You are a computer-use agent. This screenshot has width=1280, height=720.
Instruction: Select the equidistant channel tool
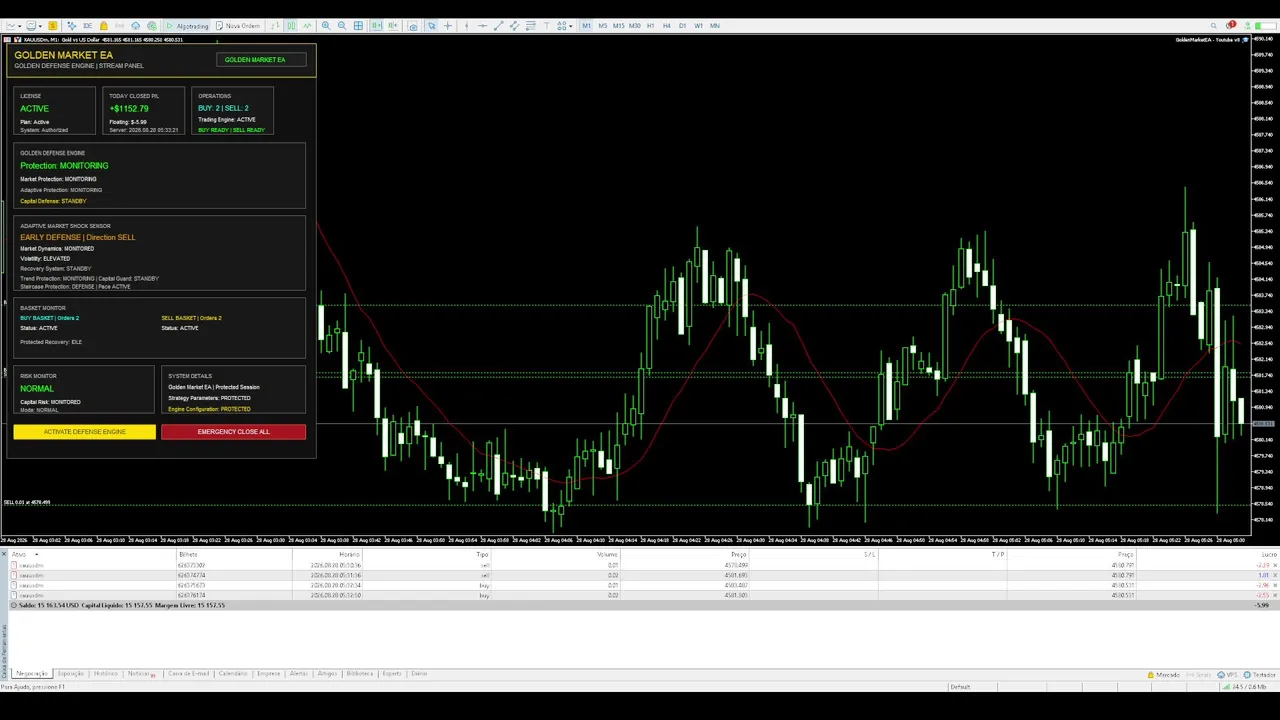(514, 26)
